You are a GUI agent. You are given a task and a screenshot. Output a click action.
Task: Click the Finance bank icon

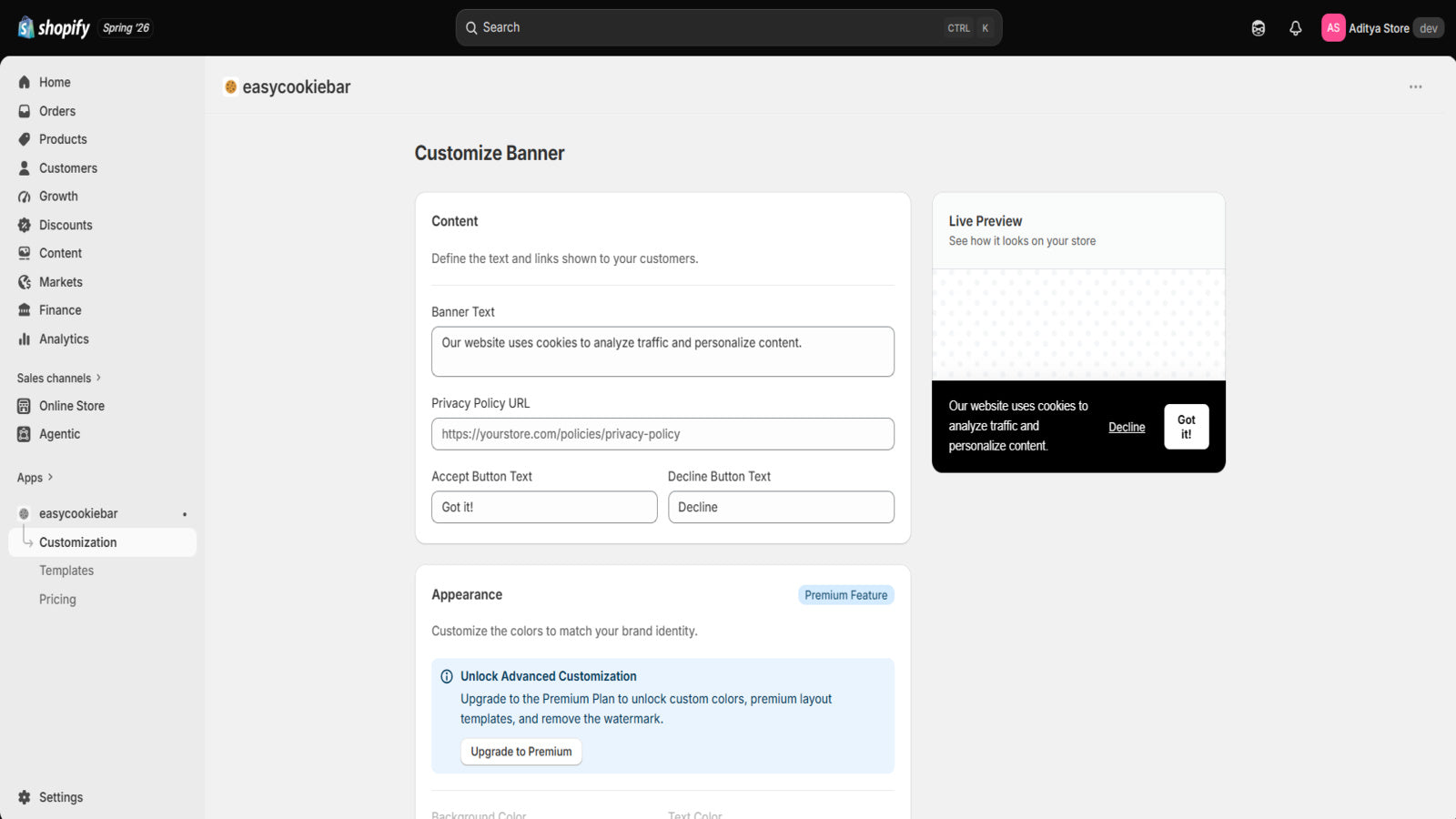[x=25, y=310]
